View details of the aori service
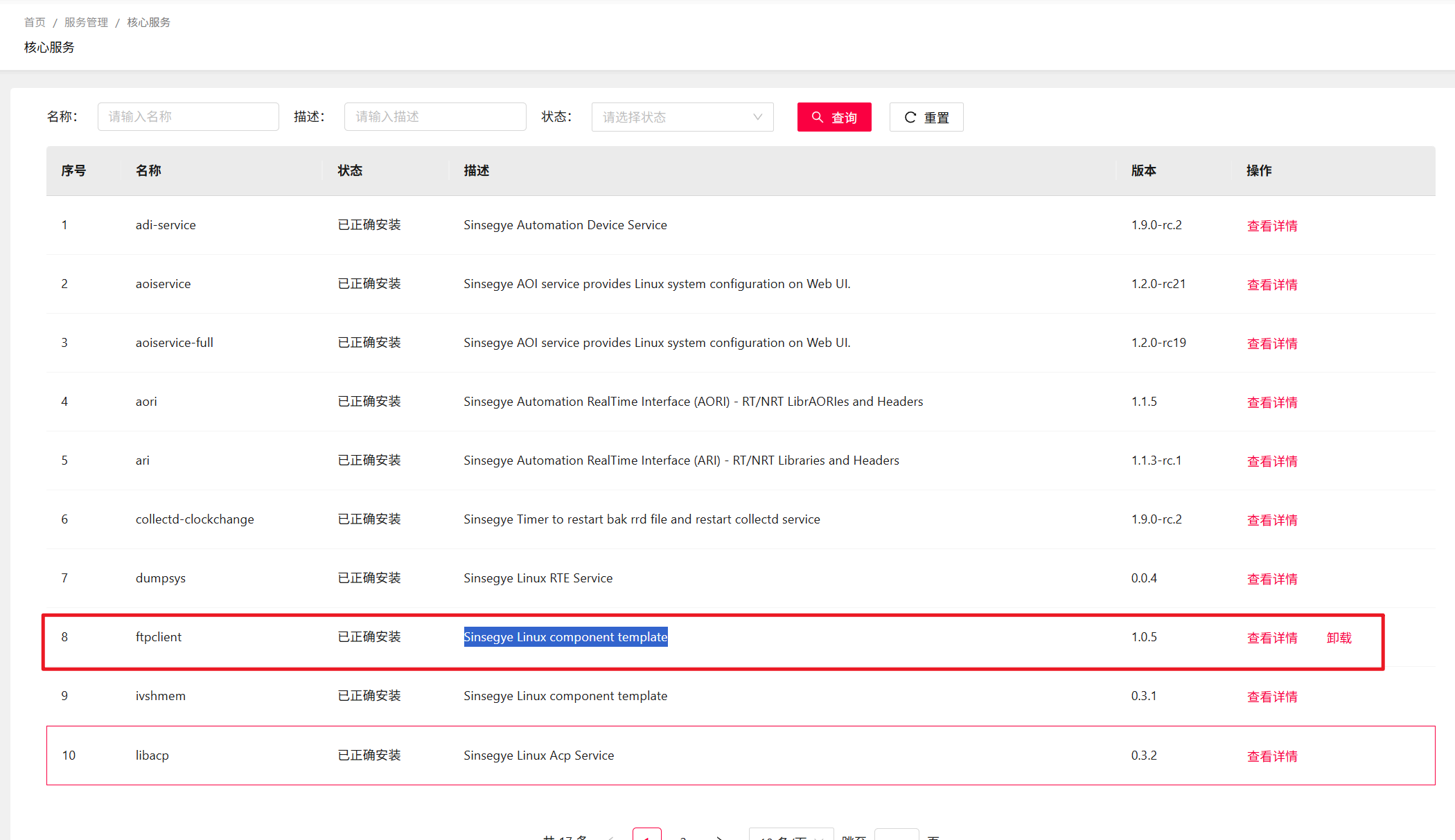Viewport: 1455px width, 840px height. point(1272,402)
